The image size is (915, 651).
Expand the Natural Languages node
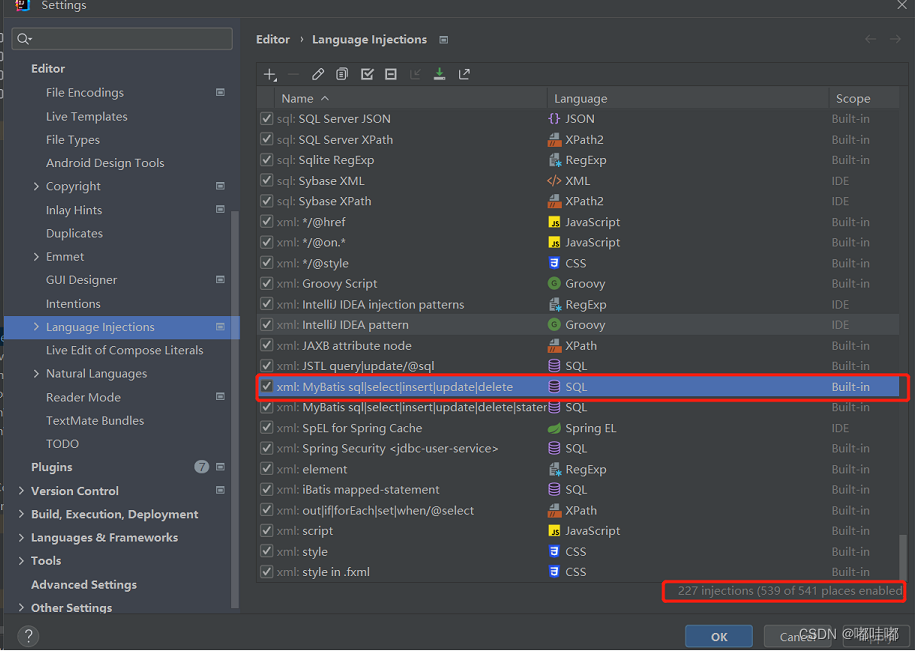tap(36, 373)
